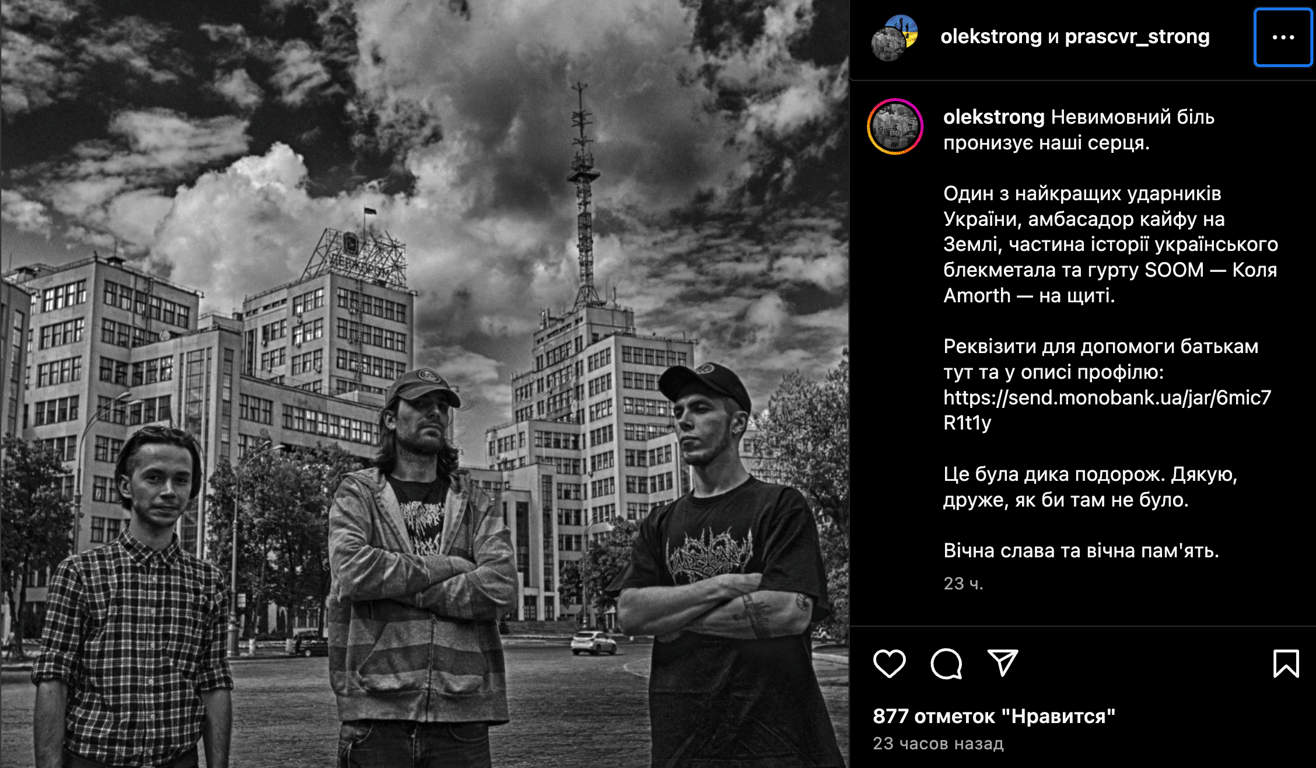Viewport: 1316px width, 768px height.
Task: Open prascvr_strong profile from the header
Action: click(x=1137, y=37)
